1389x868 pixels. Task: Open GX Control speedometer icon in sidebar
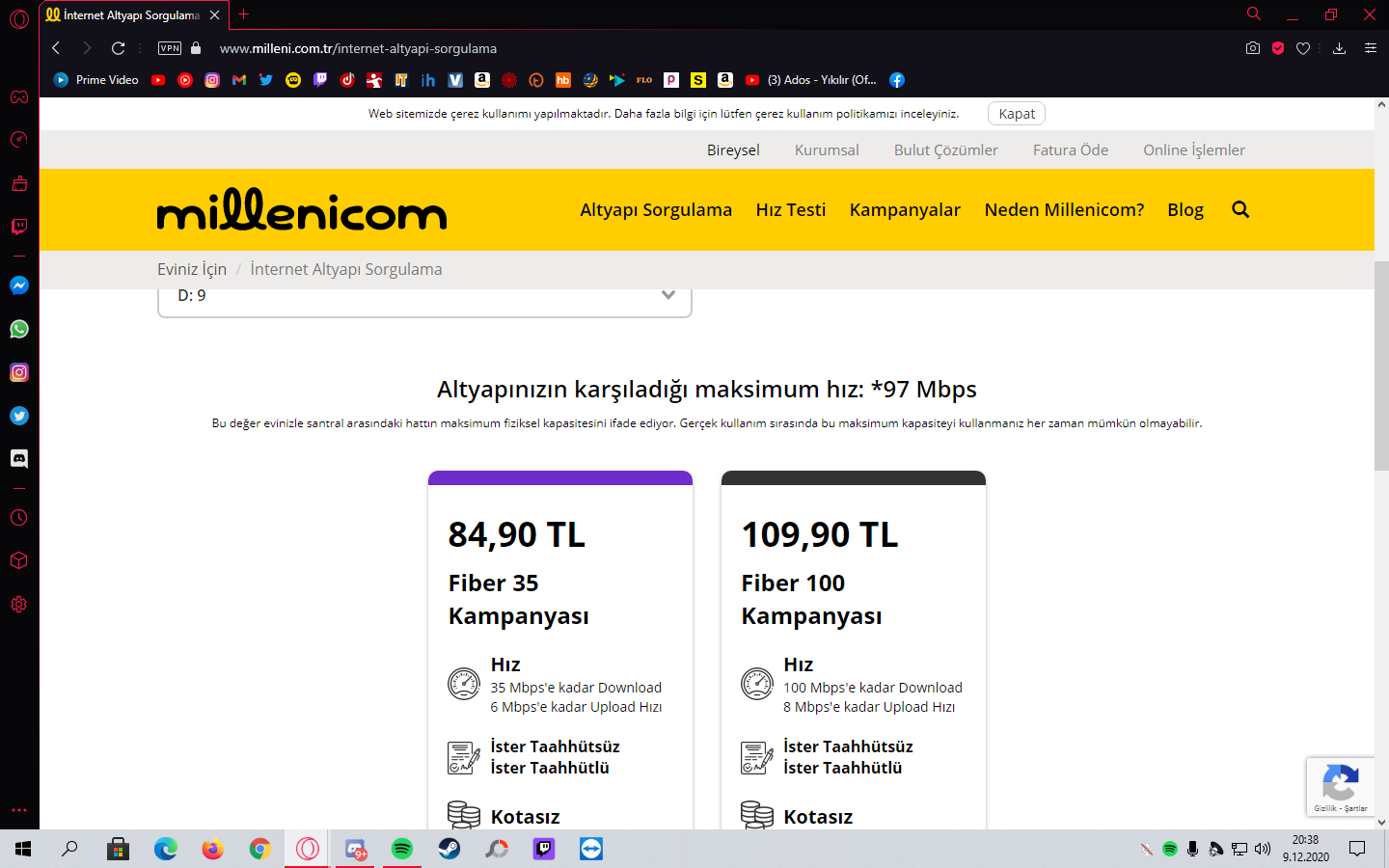tap(19, 140)
